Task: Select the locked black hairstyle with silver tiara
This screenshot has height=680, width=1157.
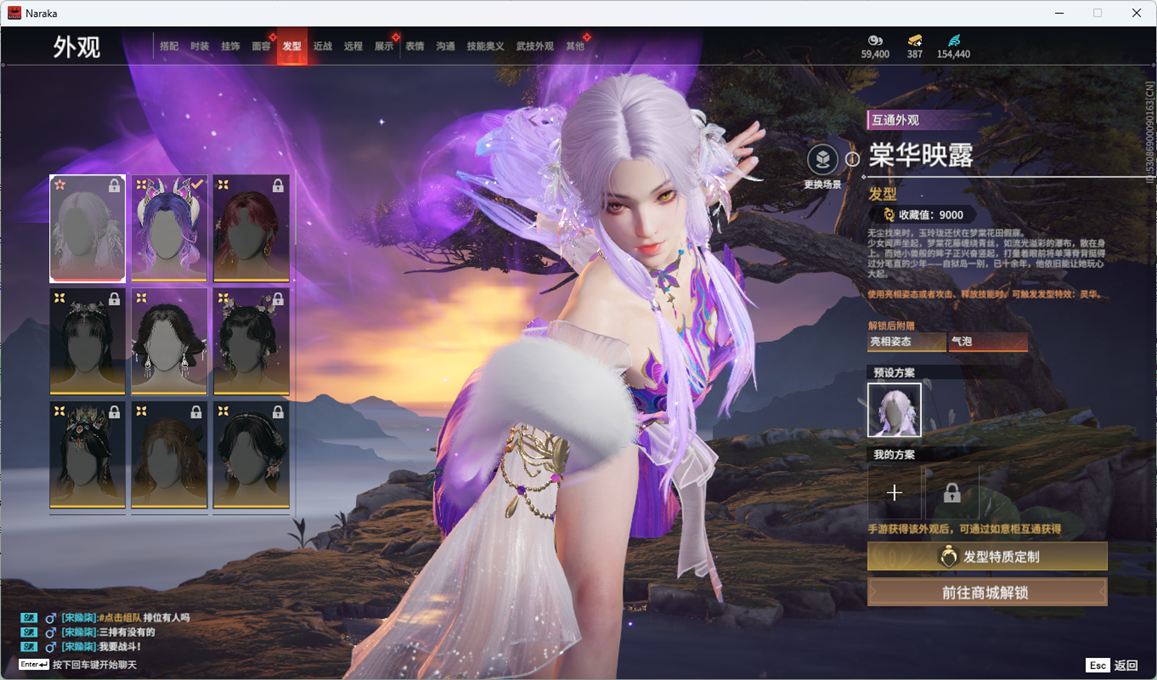Action: [x=88, y=341]
